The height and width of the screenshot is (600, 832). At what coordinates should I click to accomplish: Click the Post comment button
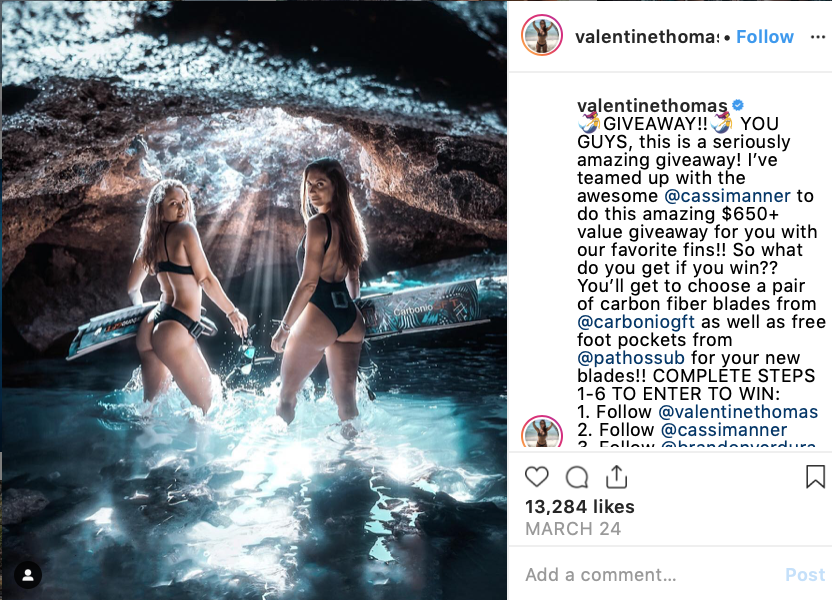click(805, 575)
